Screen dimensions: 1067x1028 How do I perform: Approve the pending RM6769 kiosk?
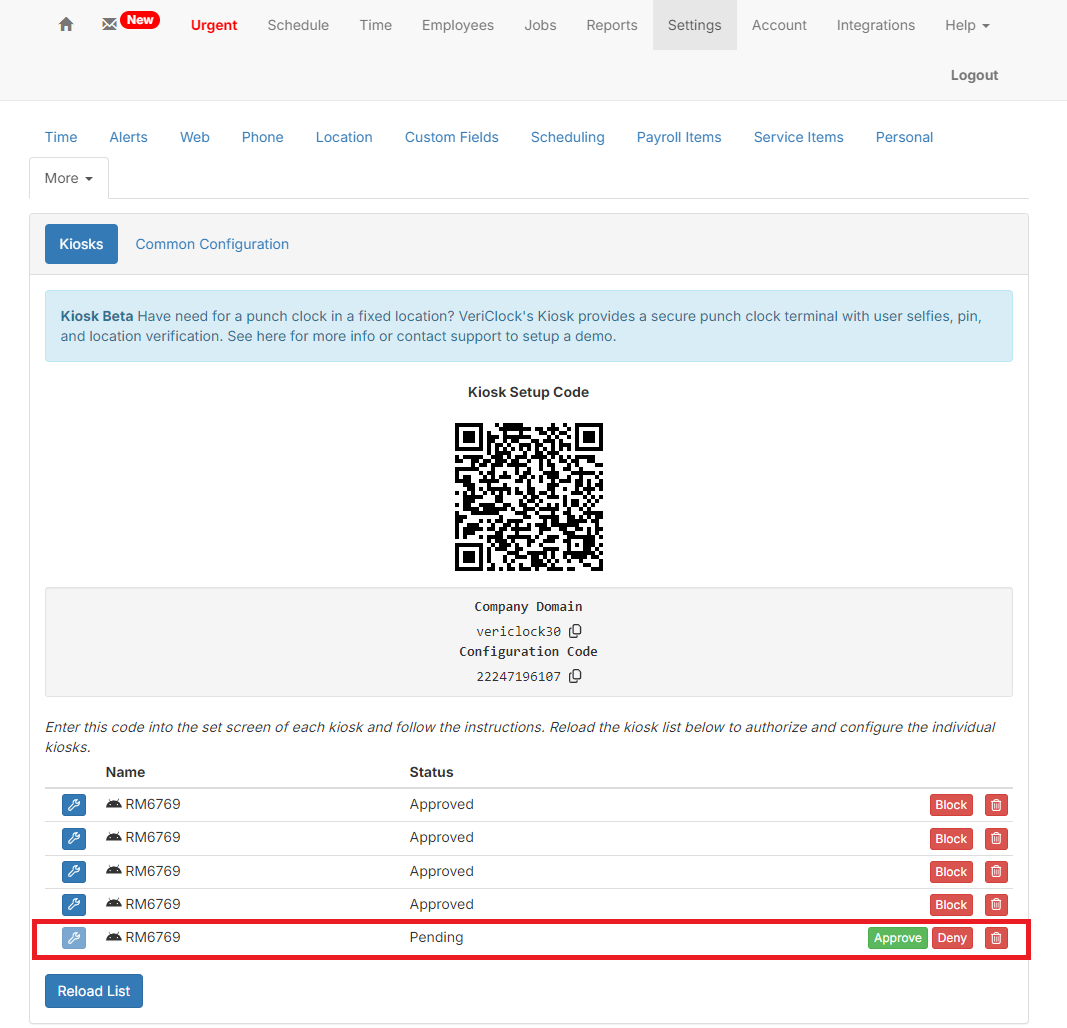[897, 938]
